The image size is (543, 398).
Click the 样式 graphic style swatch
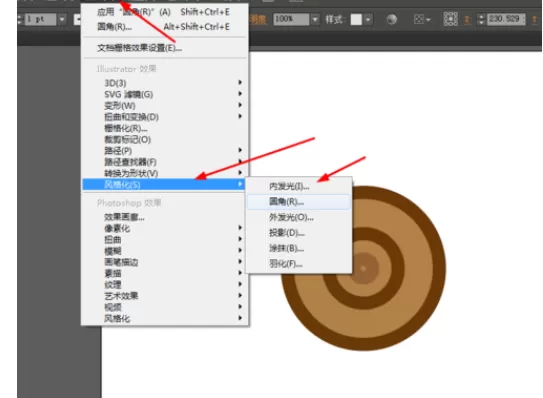coord(356,19)
